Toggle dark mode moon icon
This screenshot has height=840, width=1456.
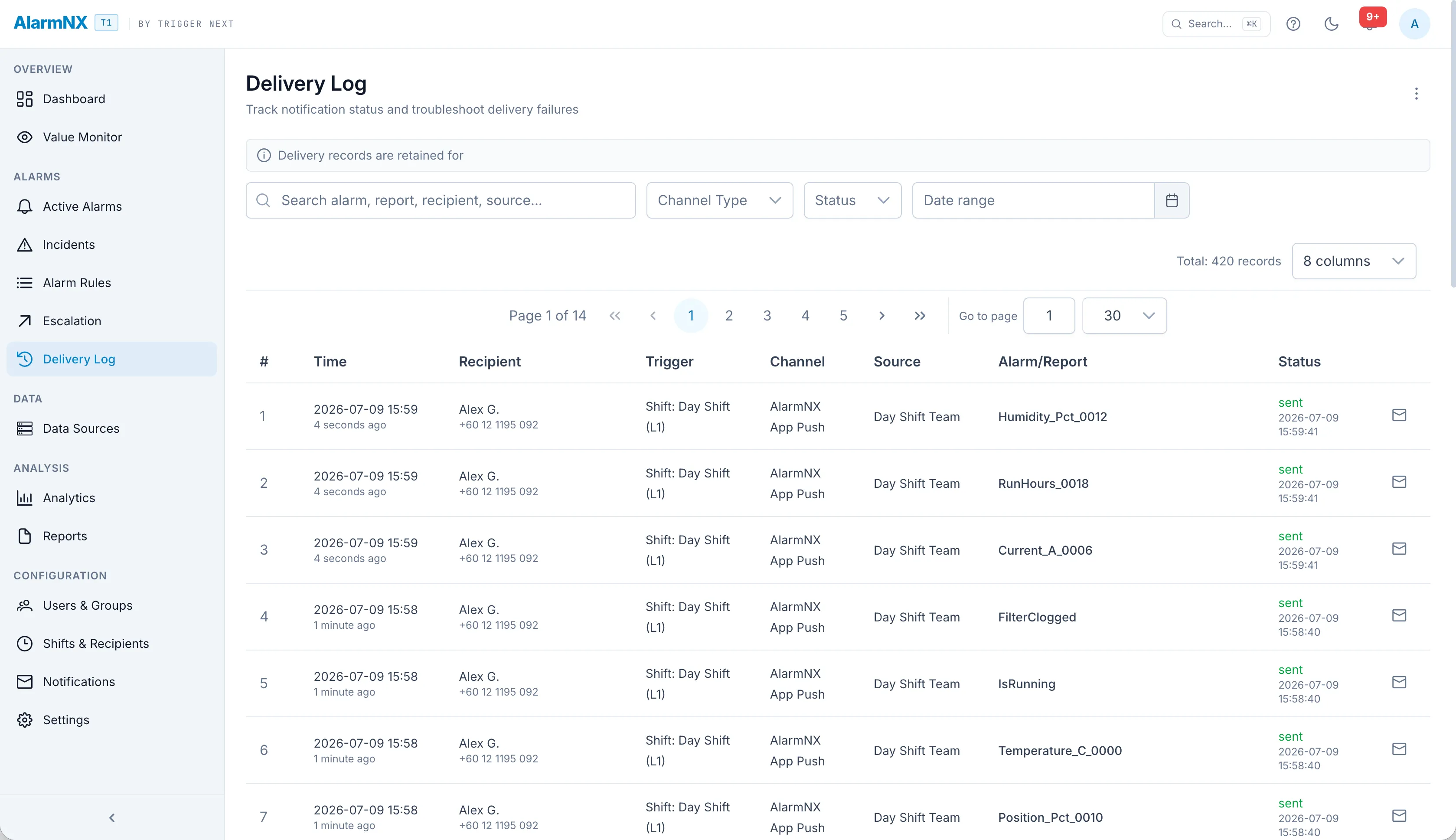click(1331, 24)
